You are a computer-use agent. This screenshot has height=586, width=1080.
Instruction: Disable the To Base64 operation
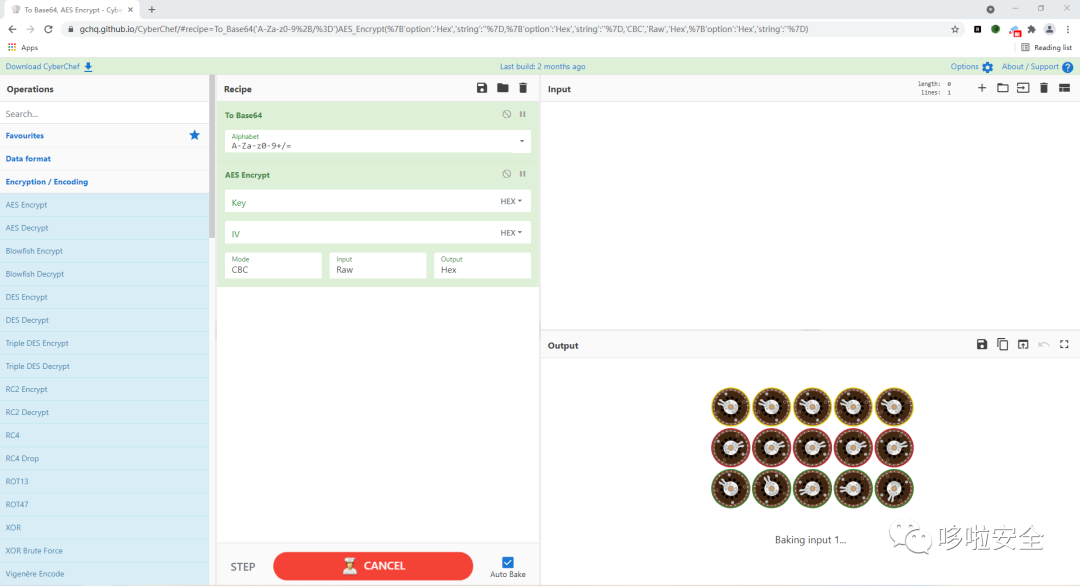tap(507, 114)
